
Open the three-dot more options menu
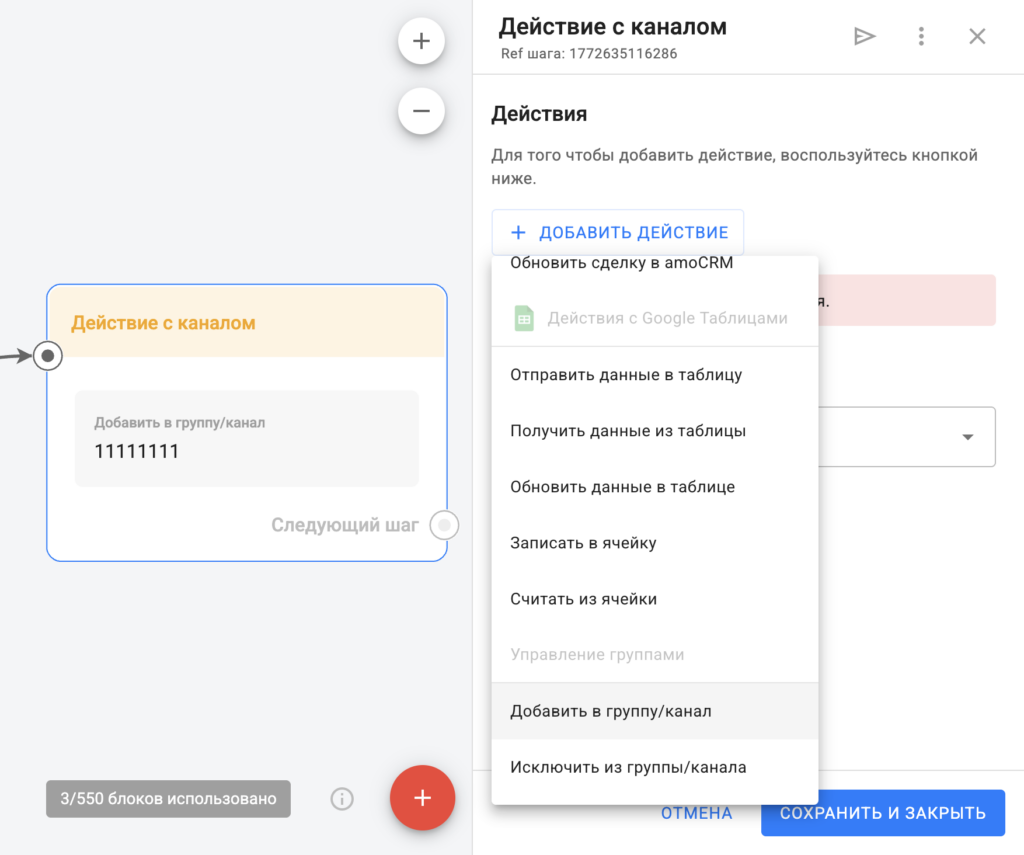[x=921, y=37]
